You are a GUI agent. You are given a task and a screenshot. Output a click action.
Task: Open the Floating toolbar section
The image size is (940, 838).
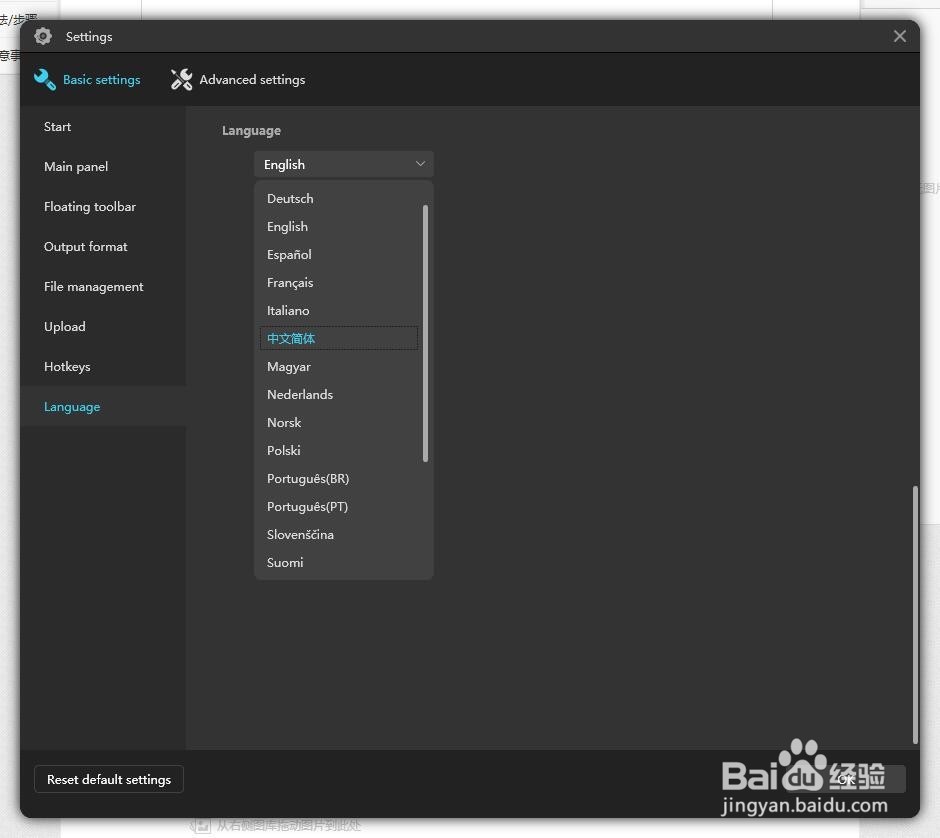pos(103,207)
